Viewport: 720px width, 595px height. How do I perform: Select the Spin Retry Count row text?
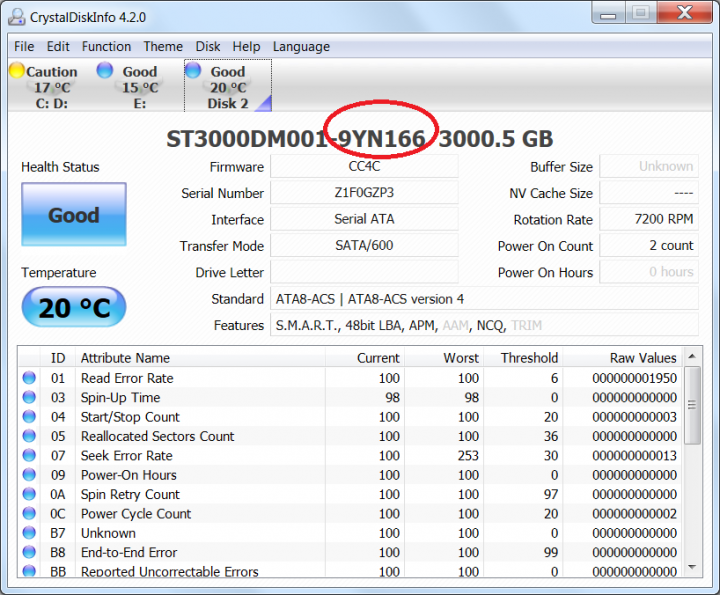130,494
